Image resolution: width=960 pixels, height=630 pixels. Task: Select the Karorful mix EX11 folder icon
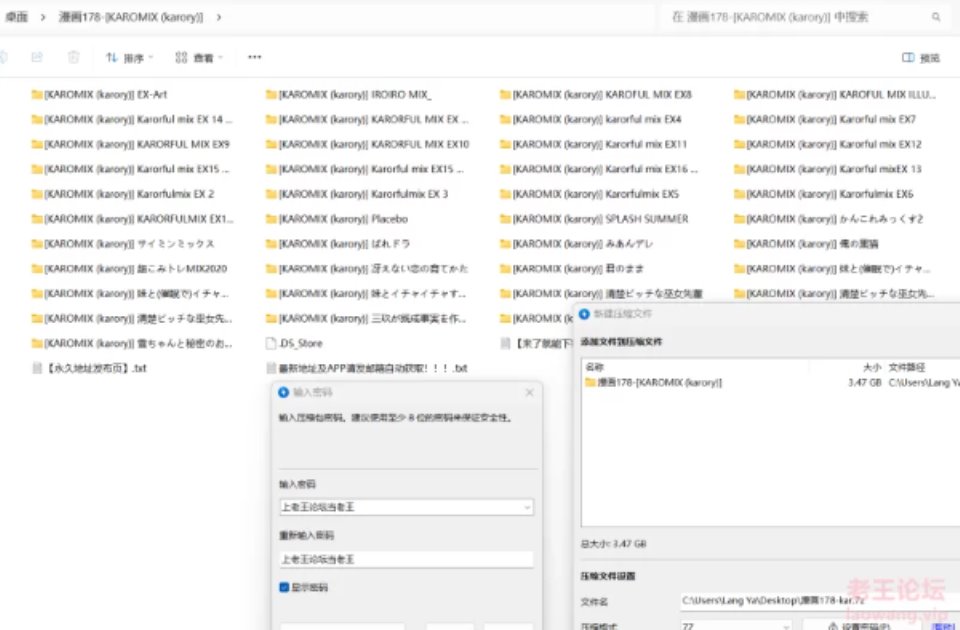(505, 144)
